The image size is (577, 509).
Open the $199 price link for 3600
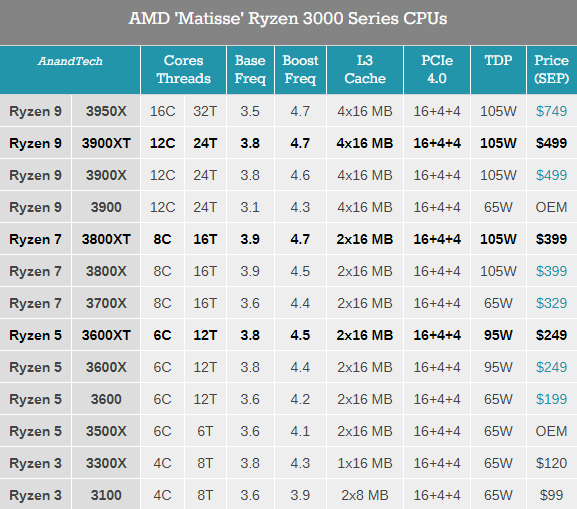pyautogui.click(x=551, y=399)
